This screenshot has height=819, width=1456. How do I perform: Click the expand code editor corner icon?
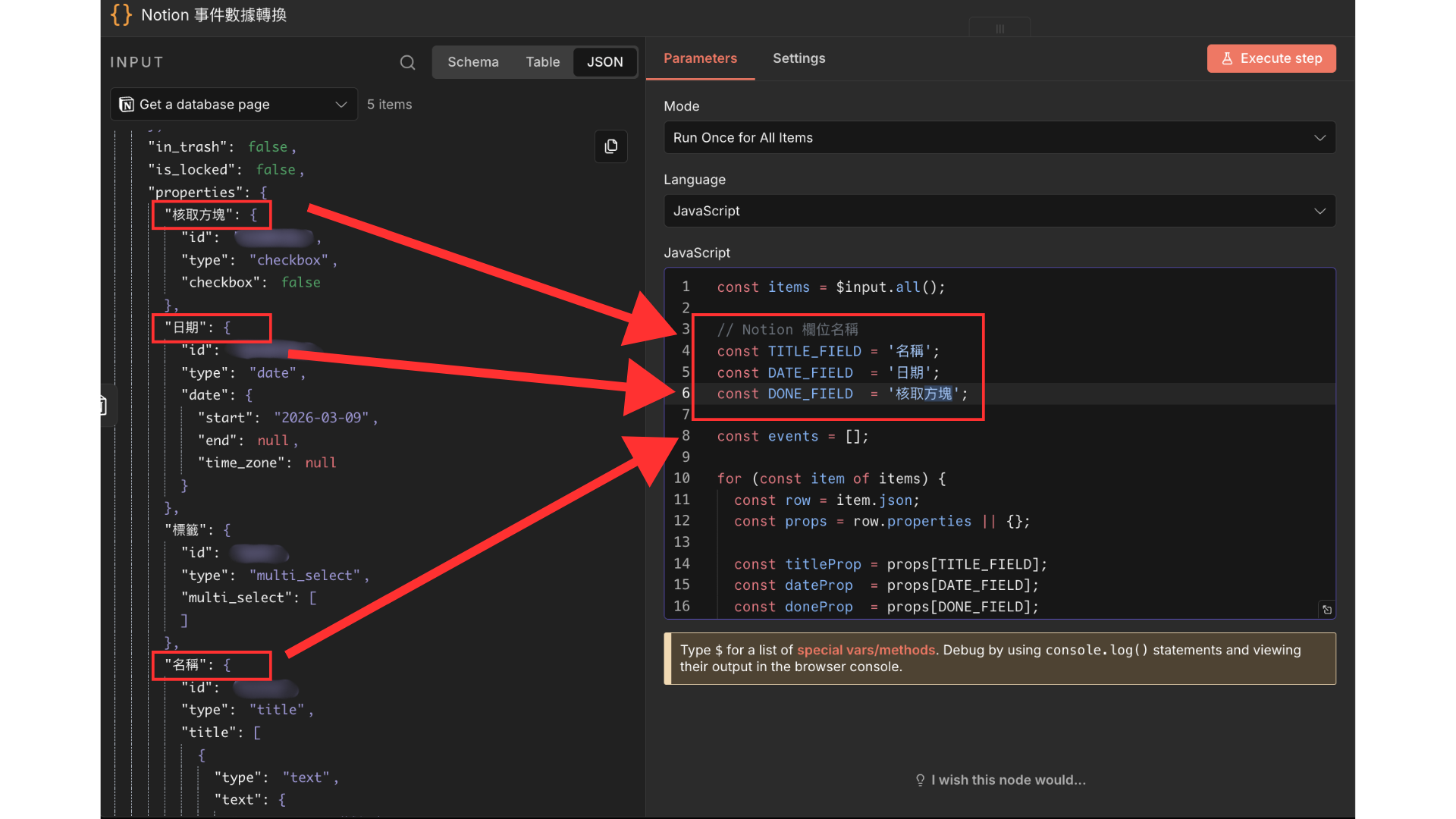[1326, 610]
